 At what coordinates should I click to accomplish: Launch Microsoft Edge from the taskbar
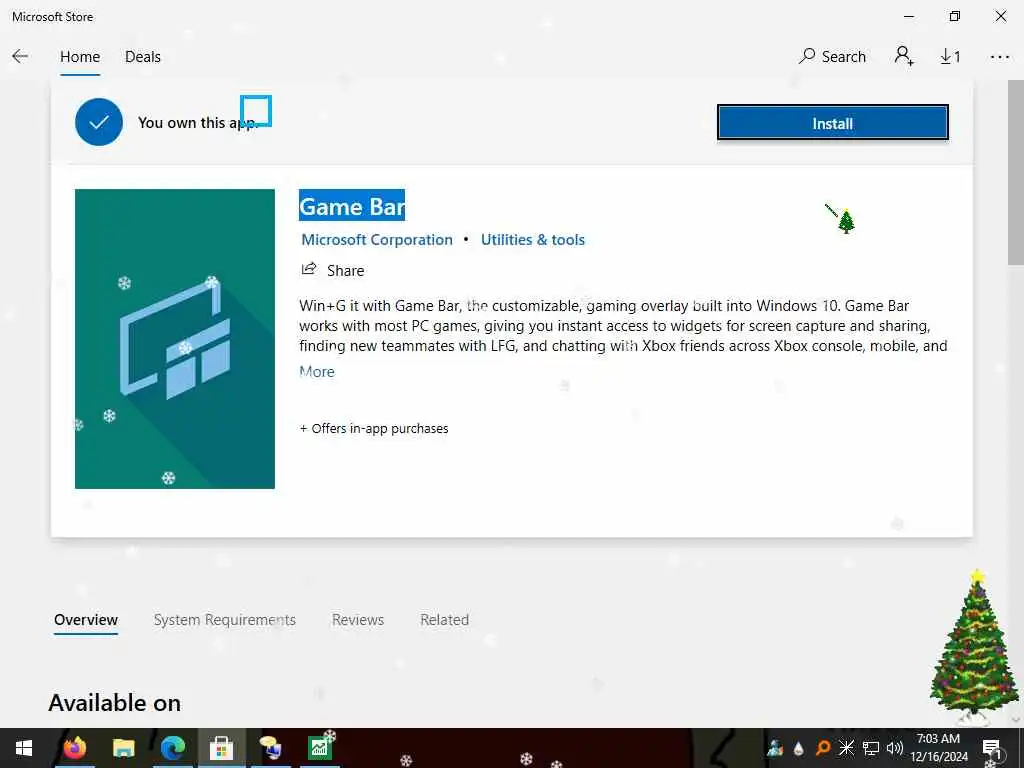point(172,748)
